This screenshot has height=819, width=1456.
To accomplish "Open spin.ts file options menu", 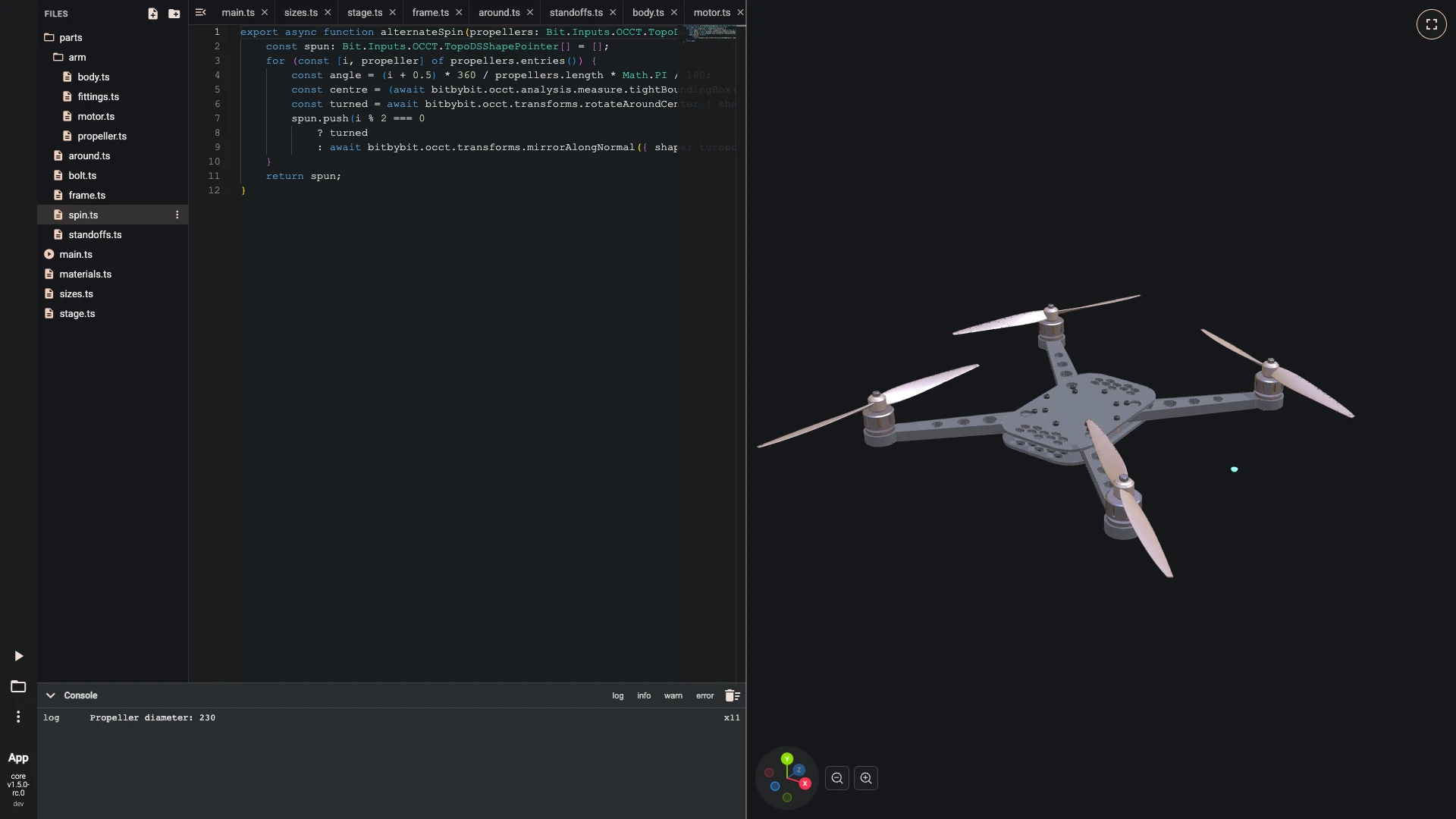I will coord(177,215).
